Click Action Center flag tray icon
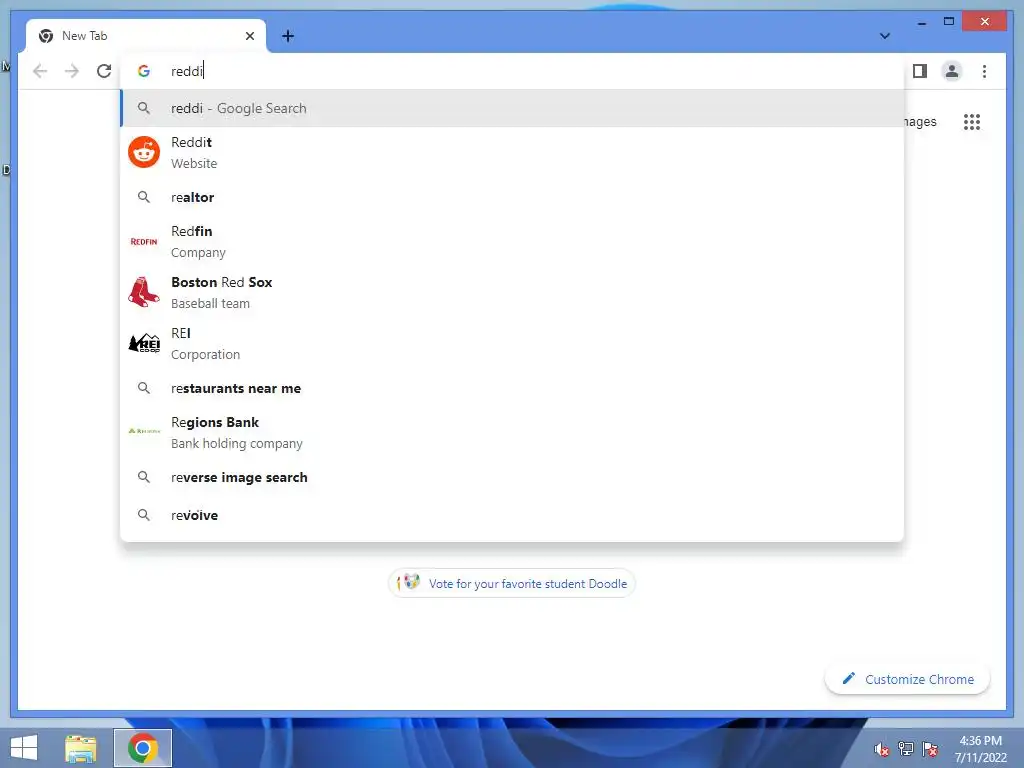This screenshot has height=768, width=1024. coord(930,748)
